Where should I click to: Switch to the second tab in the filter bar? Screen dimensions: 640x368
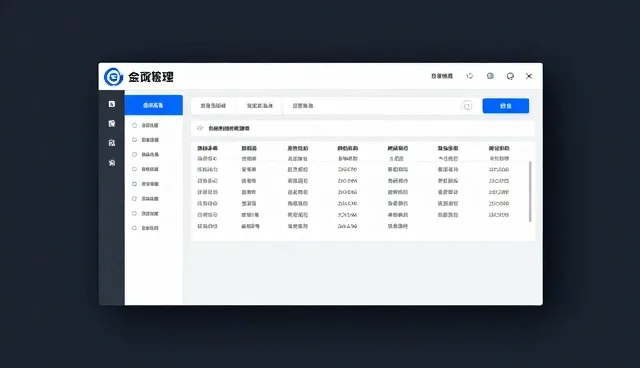pyautogui.click(x=260, y=106)
